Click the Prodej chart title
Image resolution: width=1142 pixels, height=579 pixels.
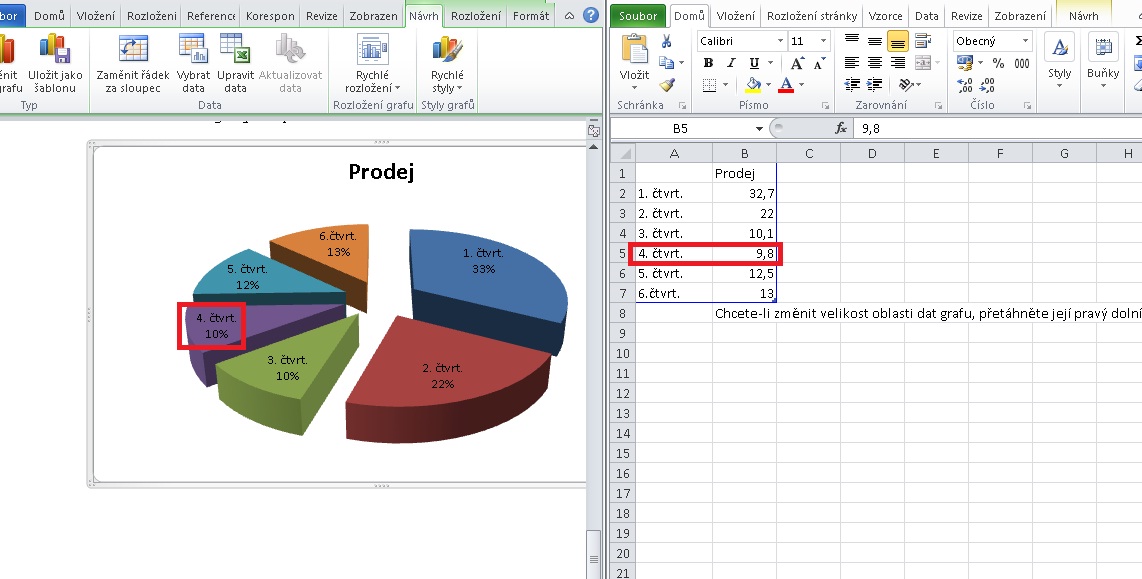click(x=381, y=172)
